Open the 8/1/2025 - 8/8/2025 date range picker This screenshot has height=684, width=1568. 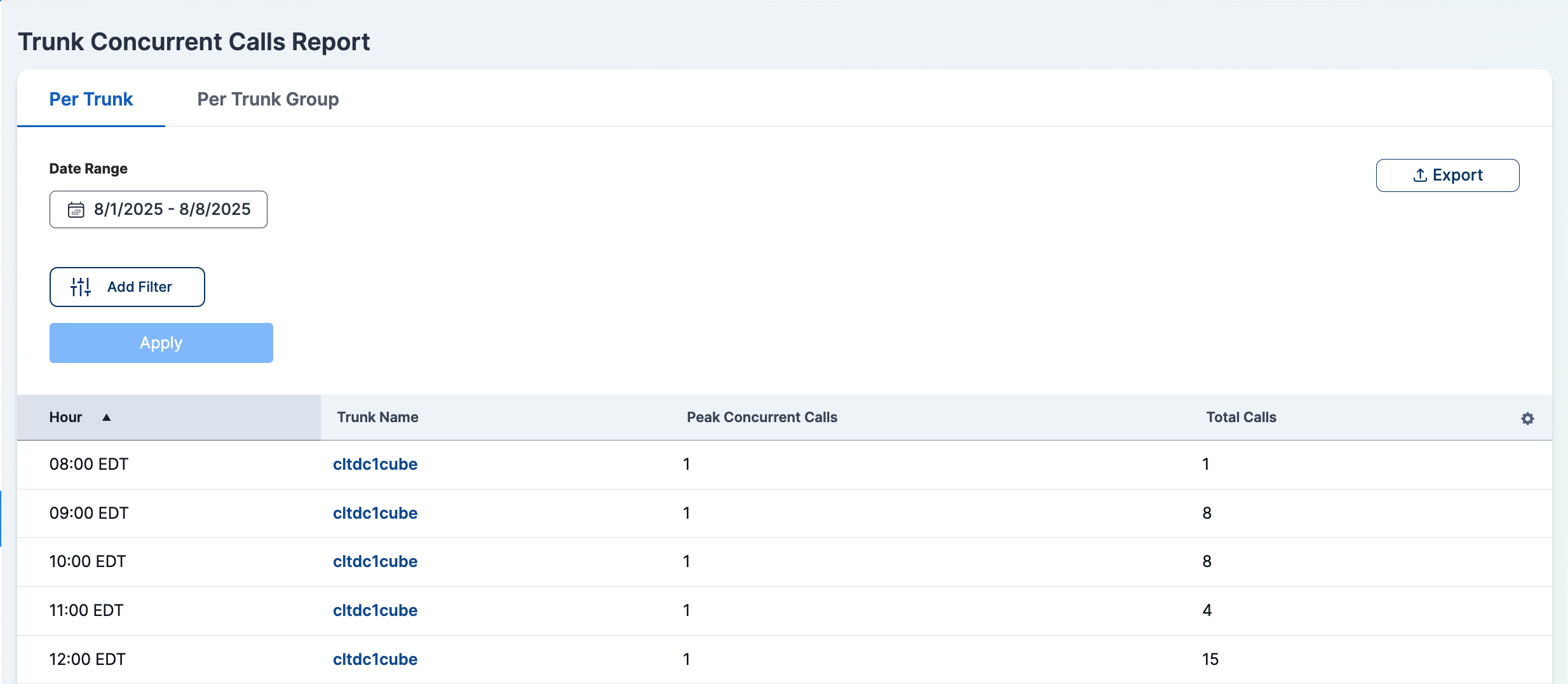pyautogui.click(x=158, y=209)
